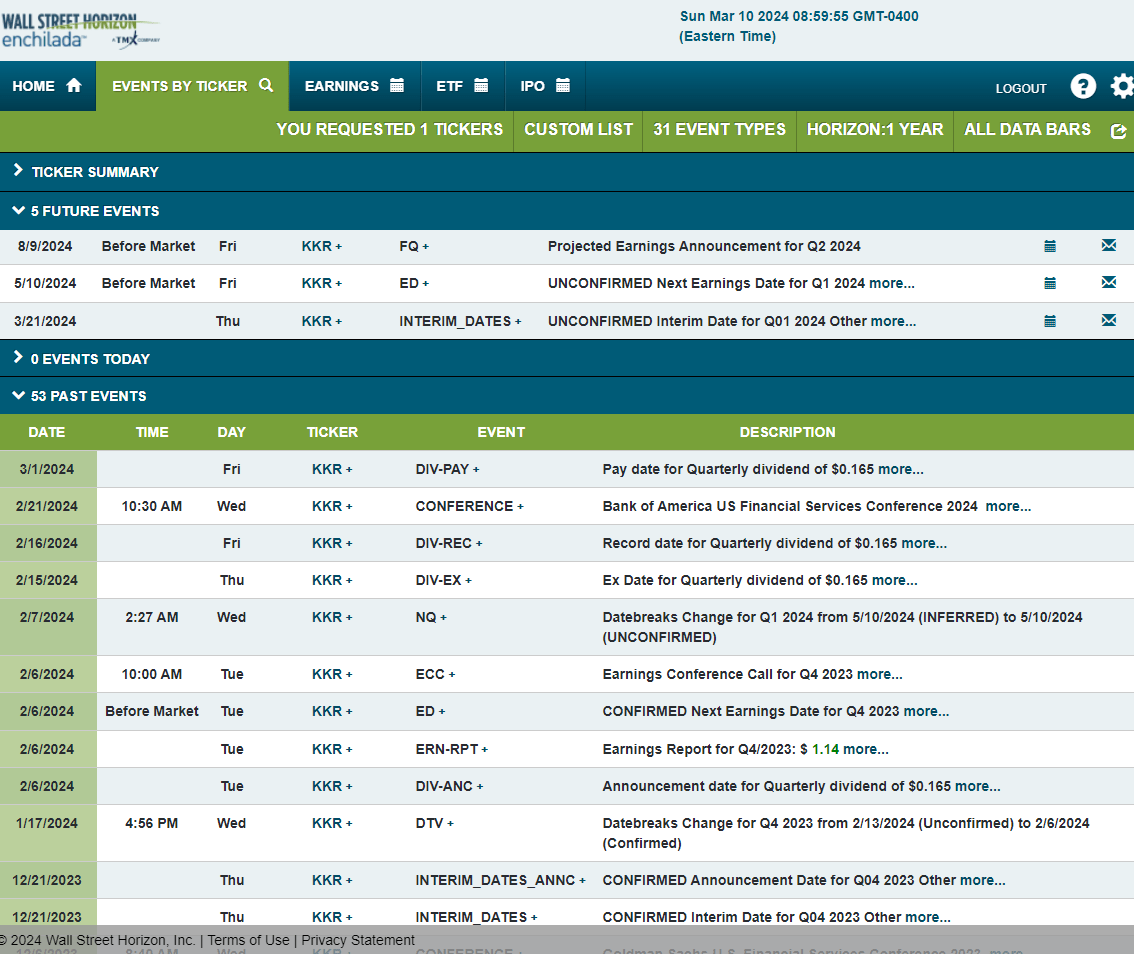The width and height of the screenshot is (1134, 954).
Task: Click the Privacy Statement footer link
Action: click(358, 940)
